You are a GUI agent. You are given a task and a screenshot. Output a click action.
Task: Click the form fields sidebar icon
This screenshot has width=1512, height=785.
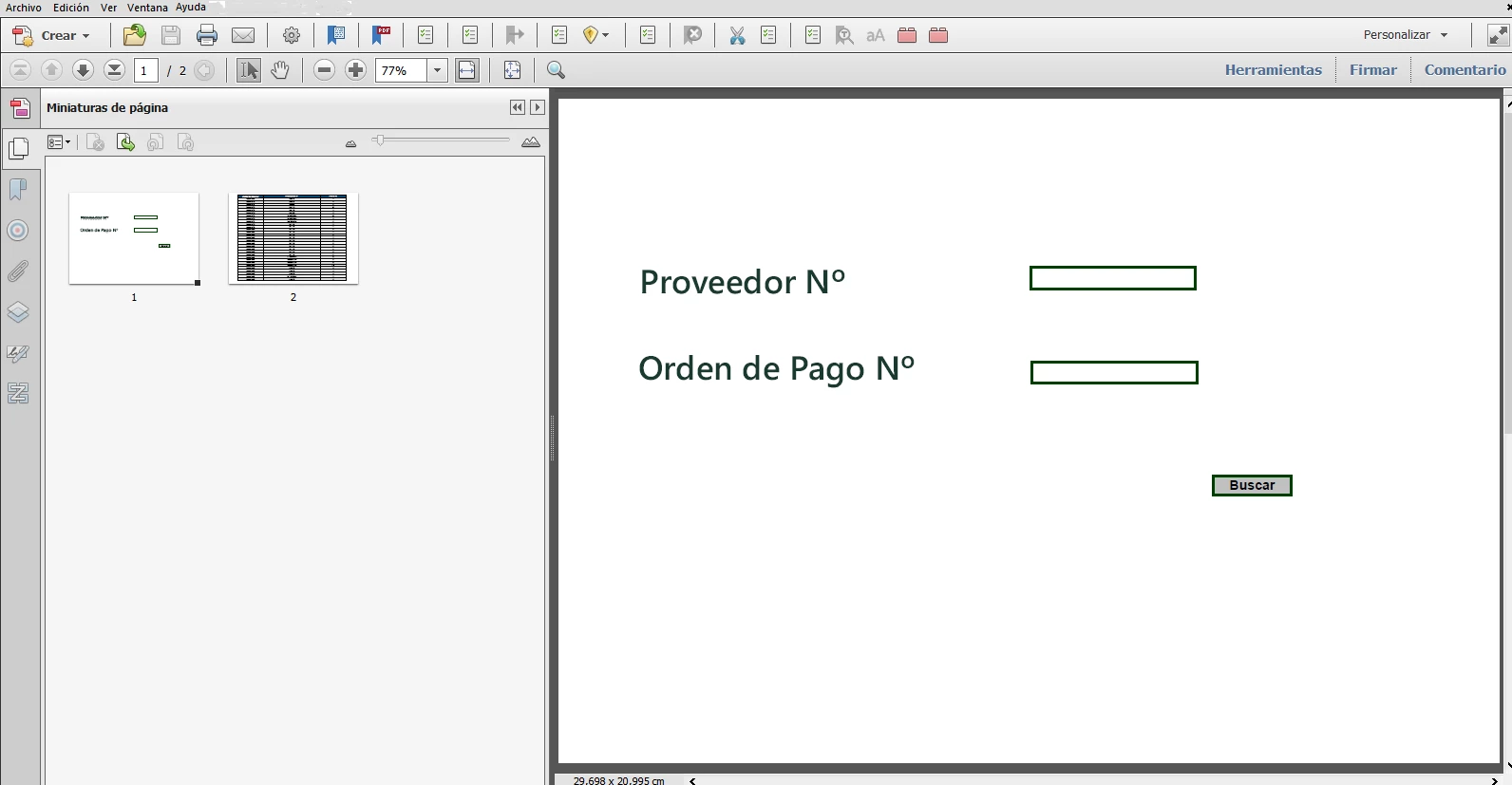coord(20,108)
